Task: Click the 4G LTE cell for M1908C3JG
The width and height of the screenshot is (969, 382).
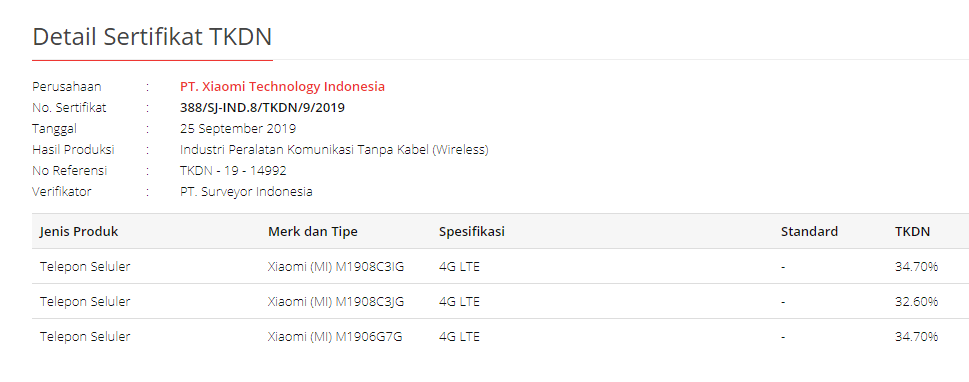Action: pyautogui.click(x=459, y=302)
